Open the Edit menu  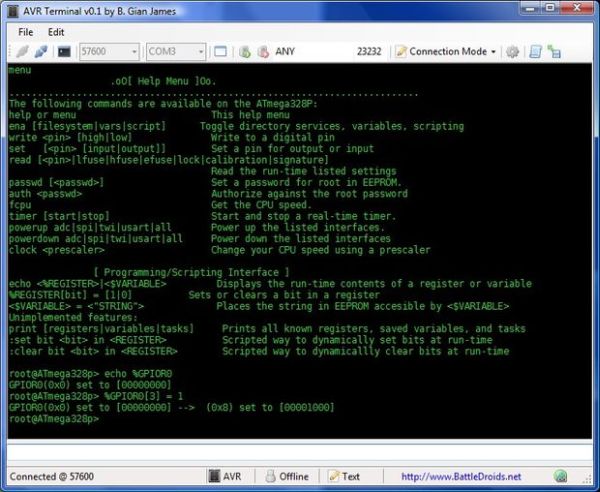[x=56, y=32]
